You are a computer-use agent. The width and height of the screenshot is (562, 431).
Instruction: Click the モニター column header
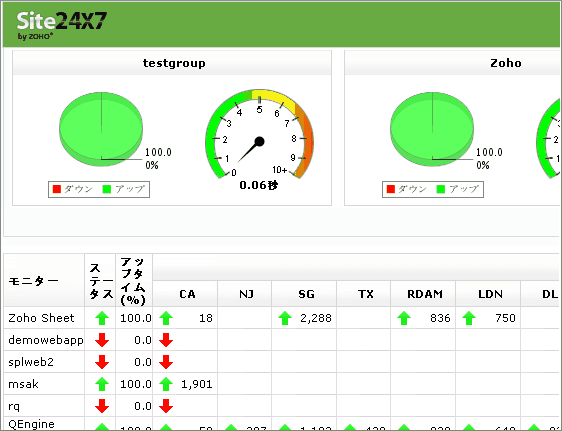33,281
